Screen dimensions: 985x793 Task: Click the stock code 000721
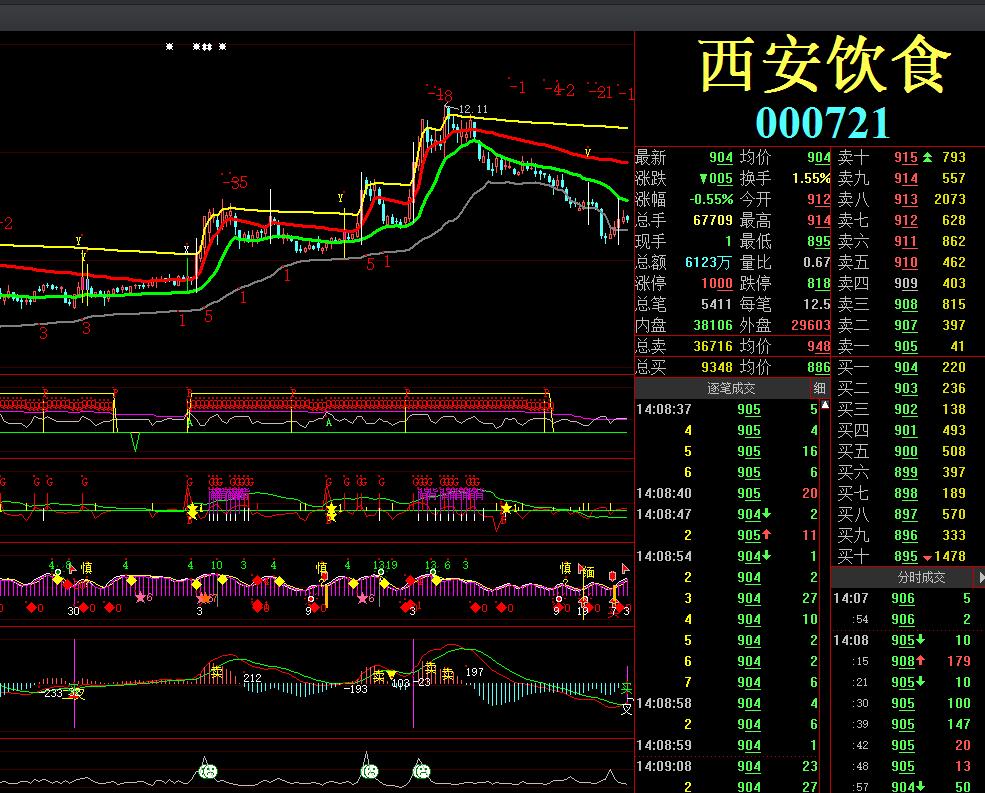click(x=823, y=122)
